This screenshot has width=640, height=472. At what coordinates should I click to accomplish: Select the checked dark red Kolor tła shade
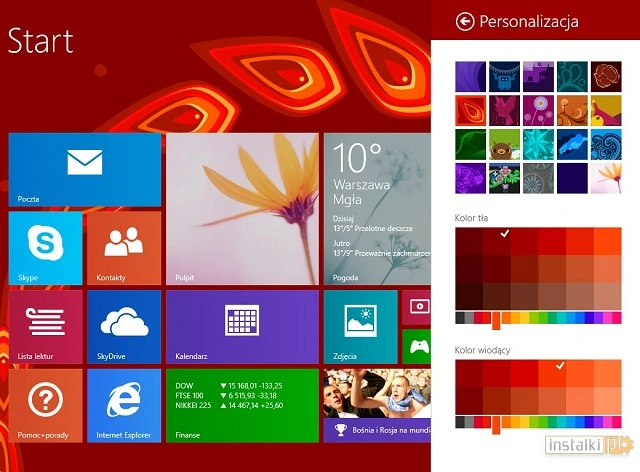tap(497, 241)
